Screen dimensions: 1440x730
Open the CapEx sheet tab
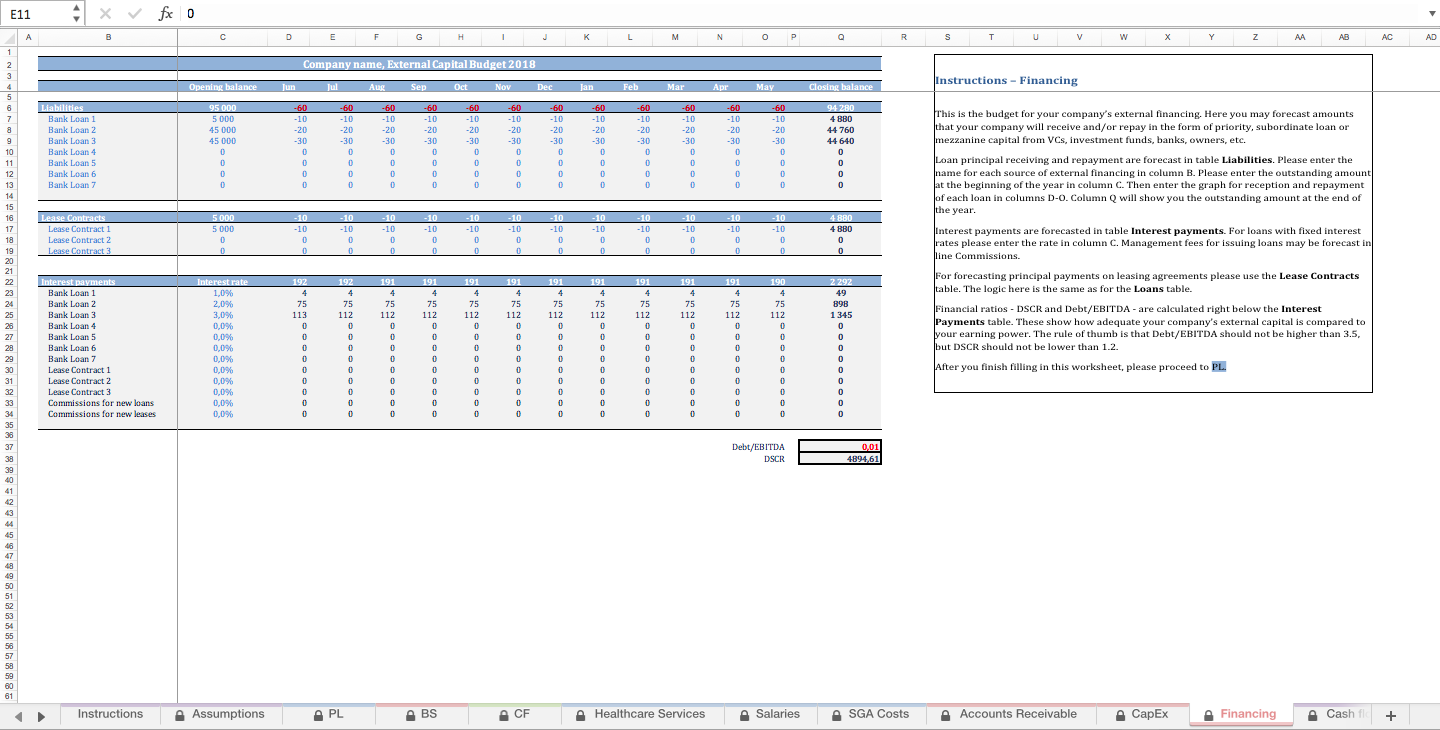pyautogui.click(x=1141, y=714)
